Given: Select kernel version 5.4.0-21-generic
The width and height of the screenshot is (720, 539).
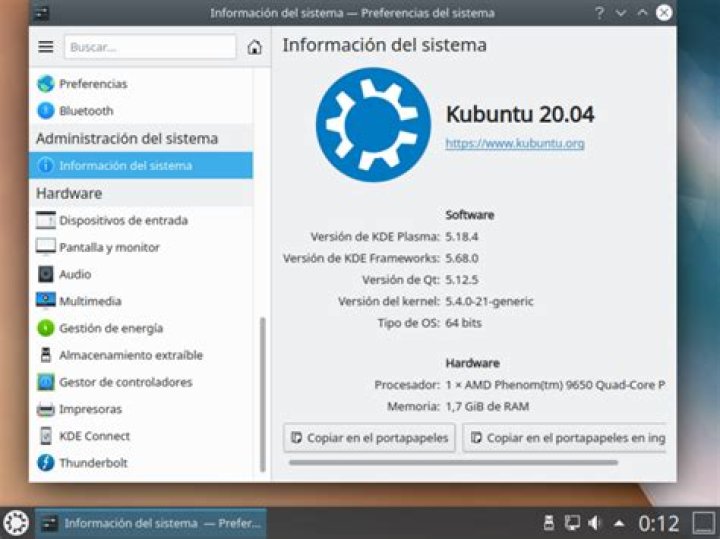Looking at the screenshot, I should (x=489, y=302).
